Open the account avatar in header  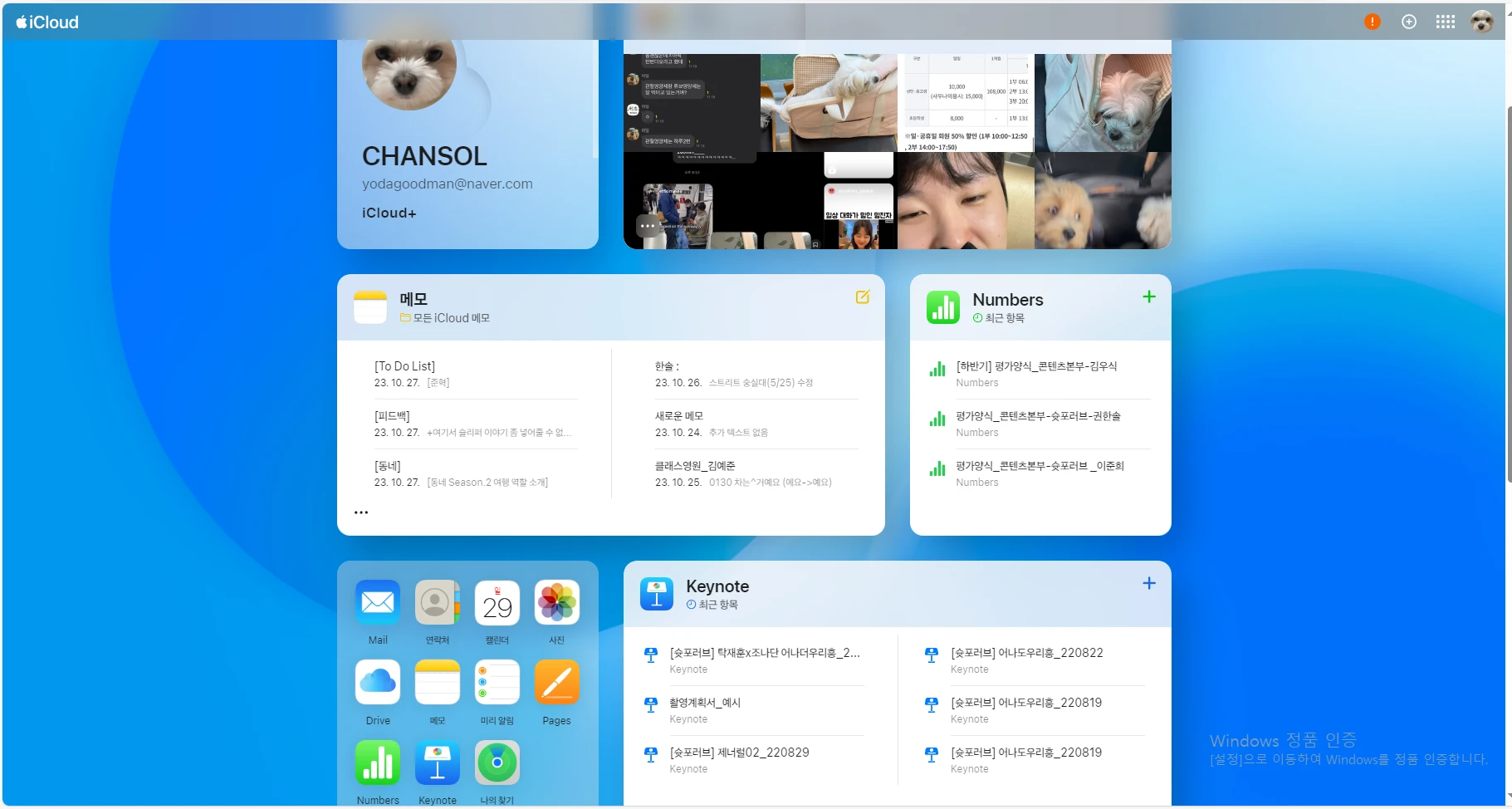click(x=1482, y=22)
